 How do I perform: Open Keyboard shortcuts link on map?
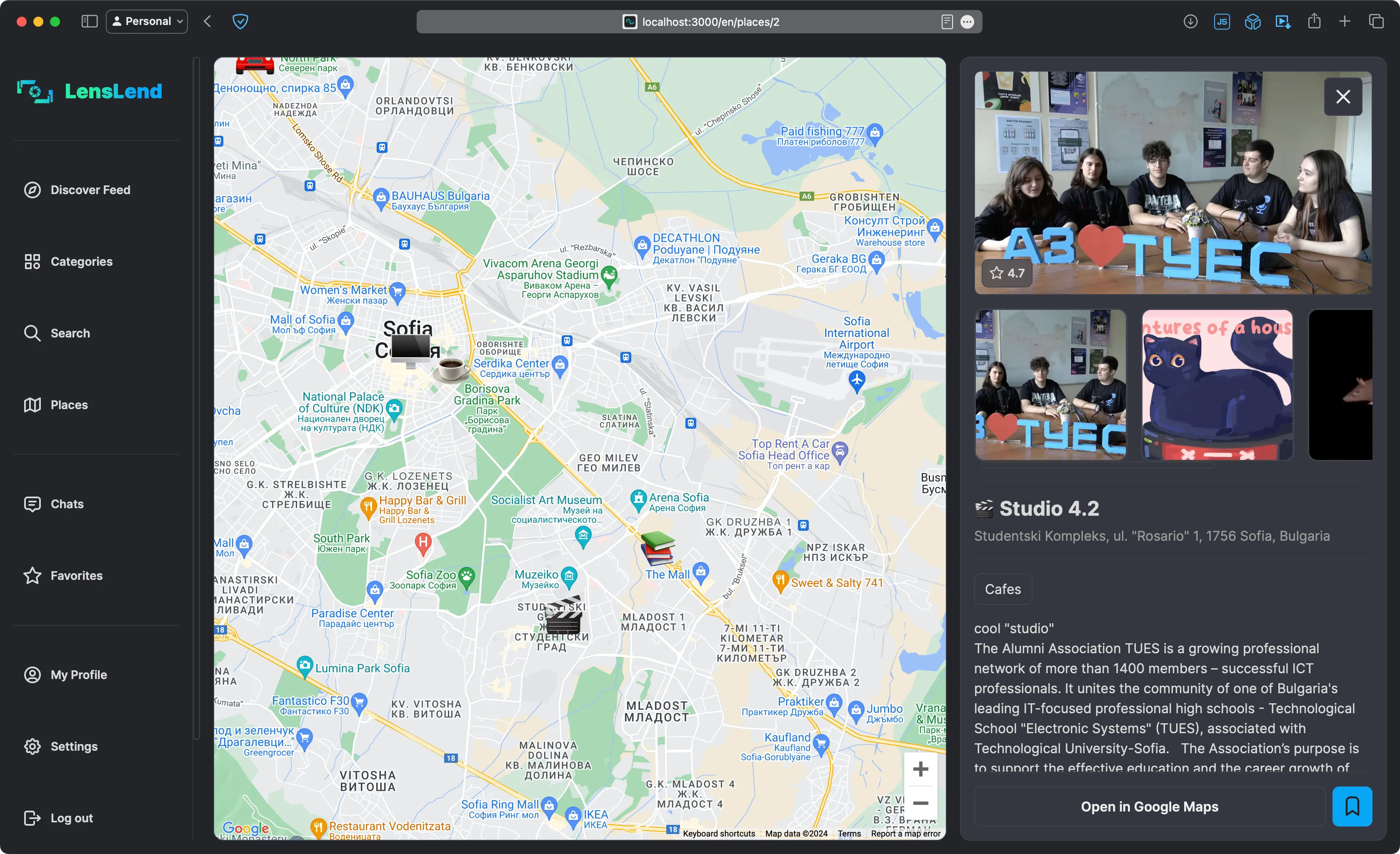click(718, 833)
